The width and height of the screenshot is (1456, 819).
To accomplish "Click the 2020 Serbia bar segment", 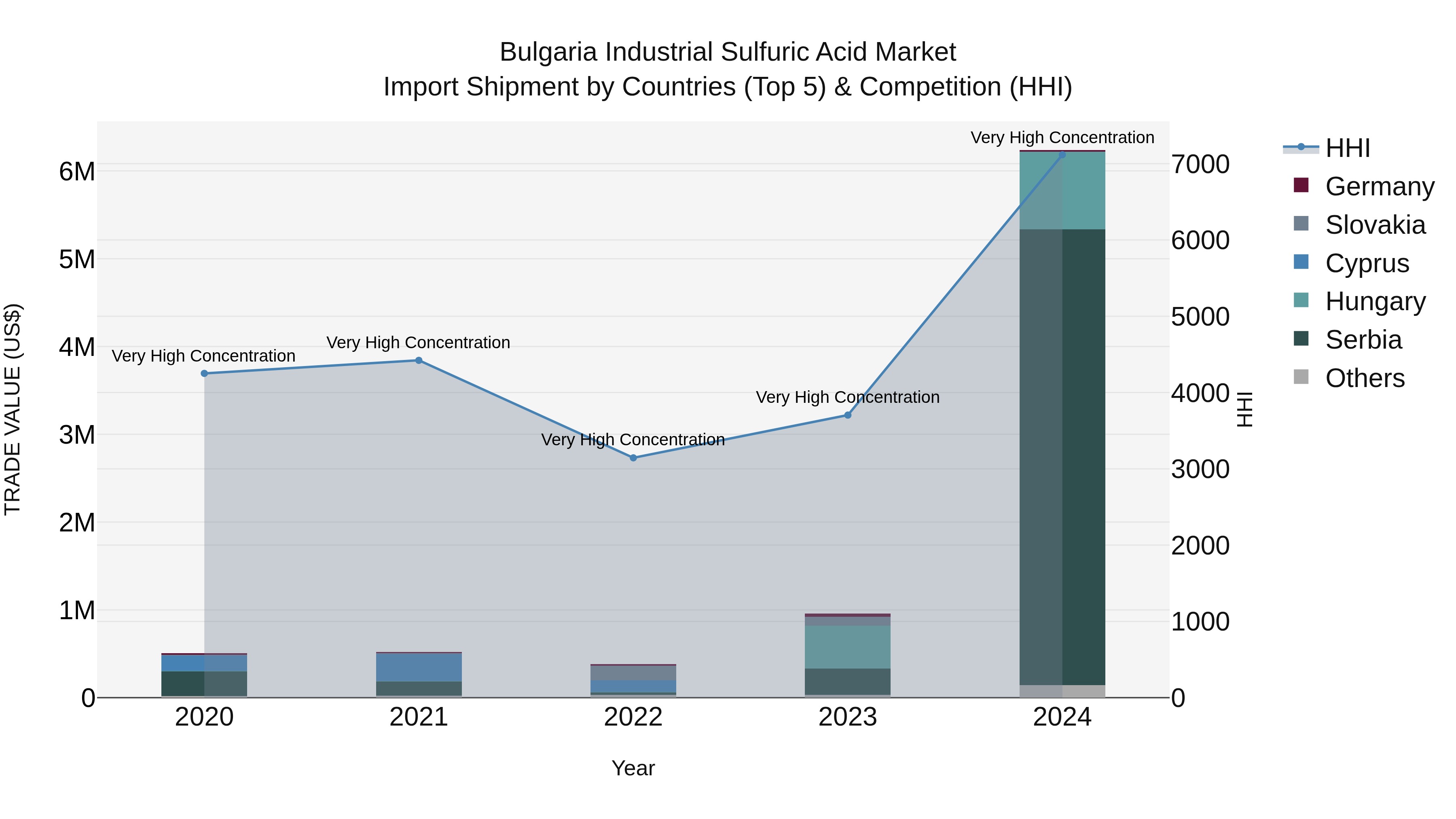I will [x=204, y=684].
